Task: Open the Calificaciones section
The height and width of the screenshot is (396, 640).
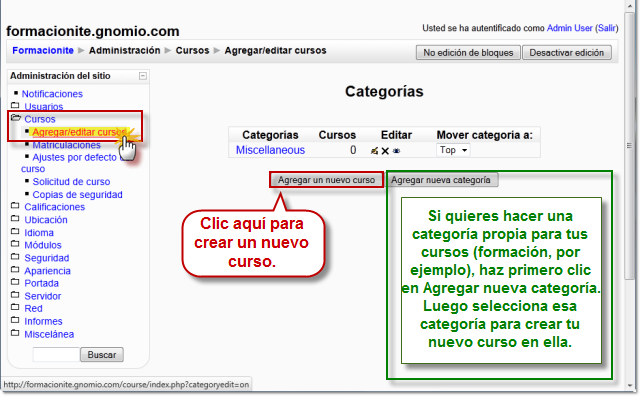Action: point(55,207)
